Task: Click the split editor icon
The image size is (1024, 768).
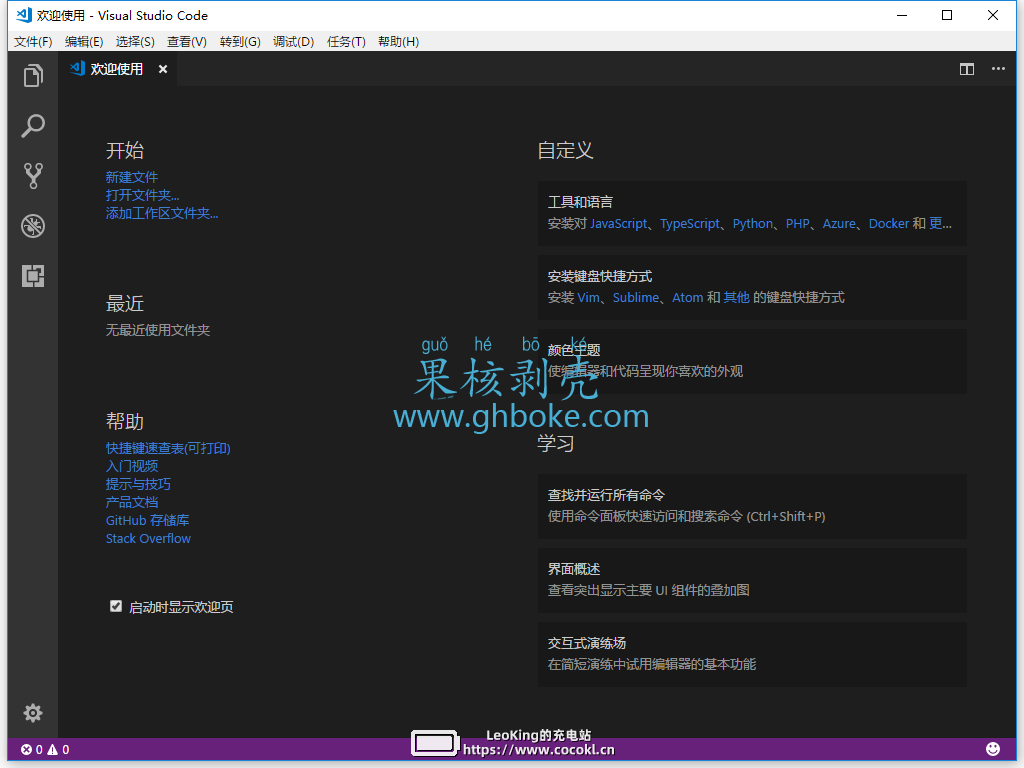Action: (967, 69)
